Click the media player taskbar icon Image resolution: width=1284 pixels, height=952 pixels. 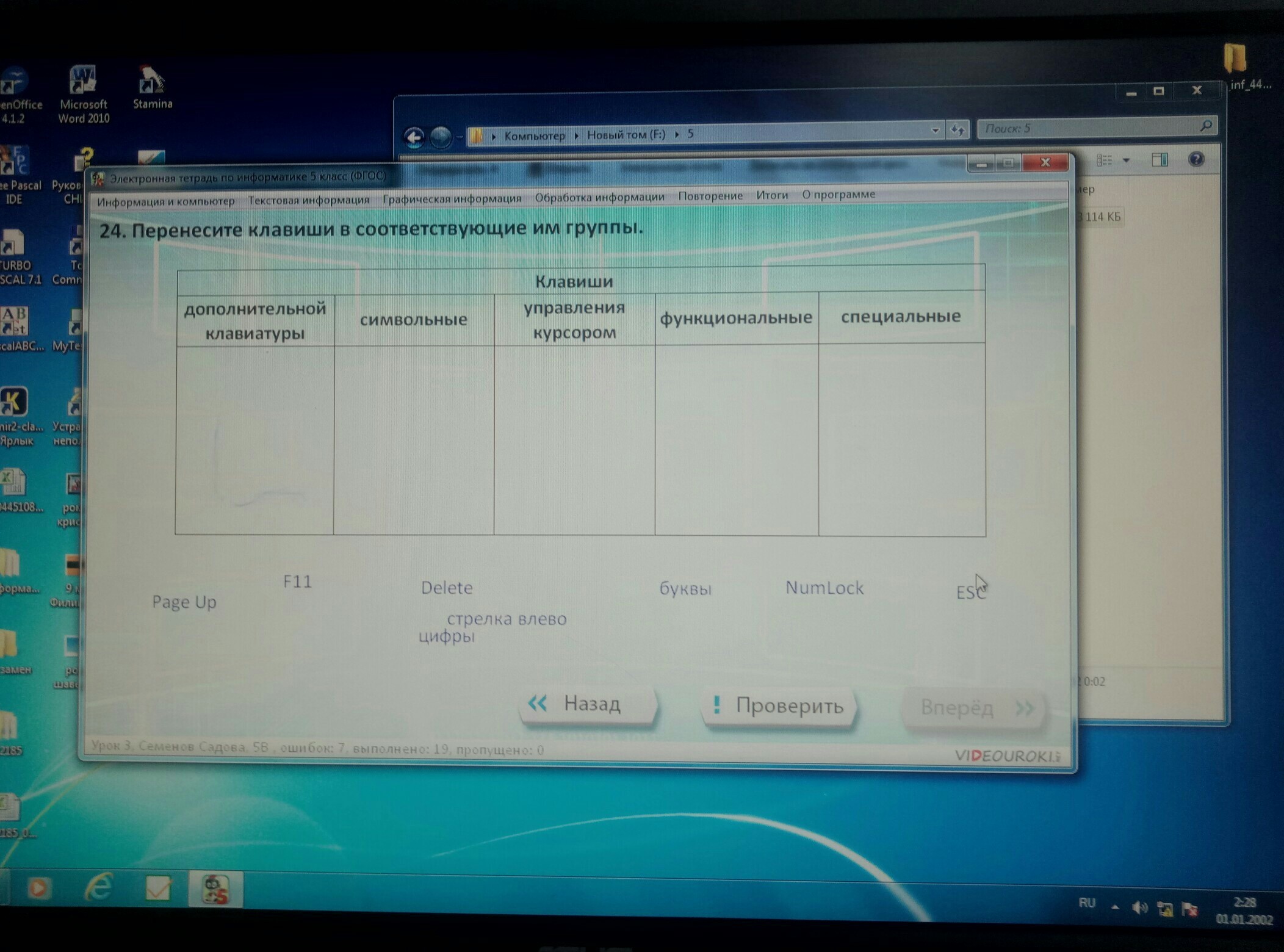(x=38, y=888)
